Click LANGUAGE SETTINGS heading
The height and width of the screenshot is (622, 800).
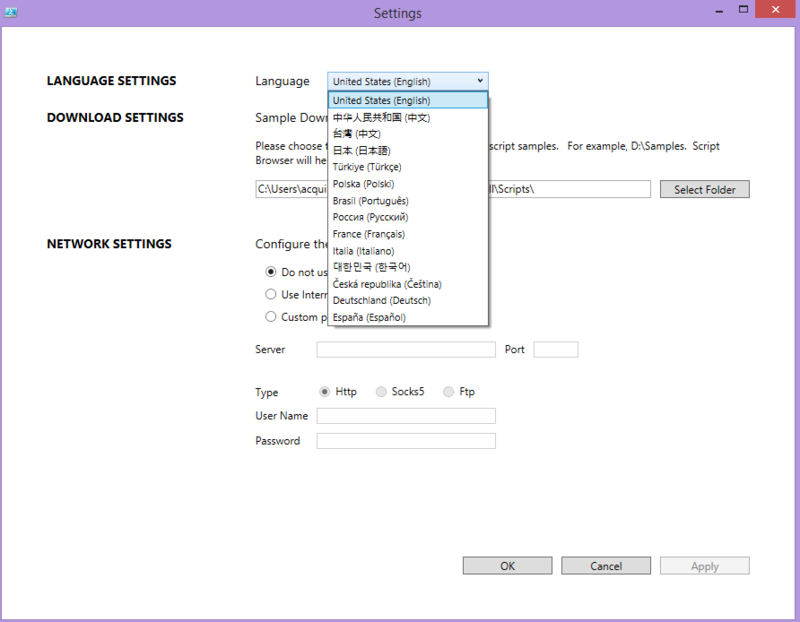(111, 81)
